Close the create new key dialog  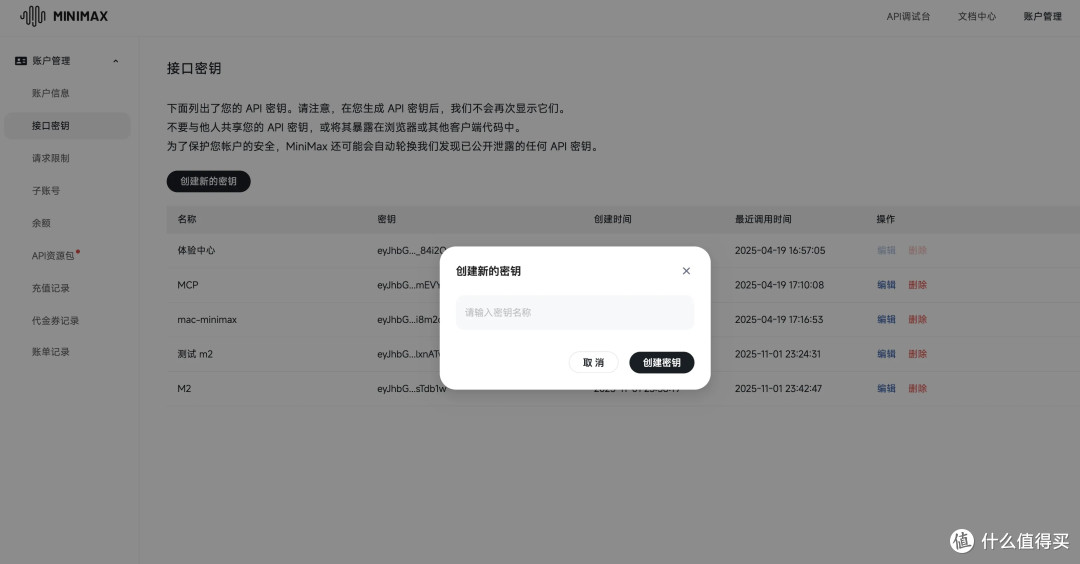pyautogui.click(x=686, y=271)
